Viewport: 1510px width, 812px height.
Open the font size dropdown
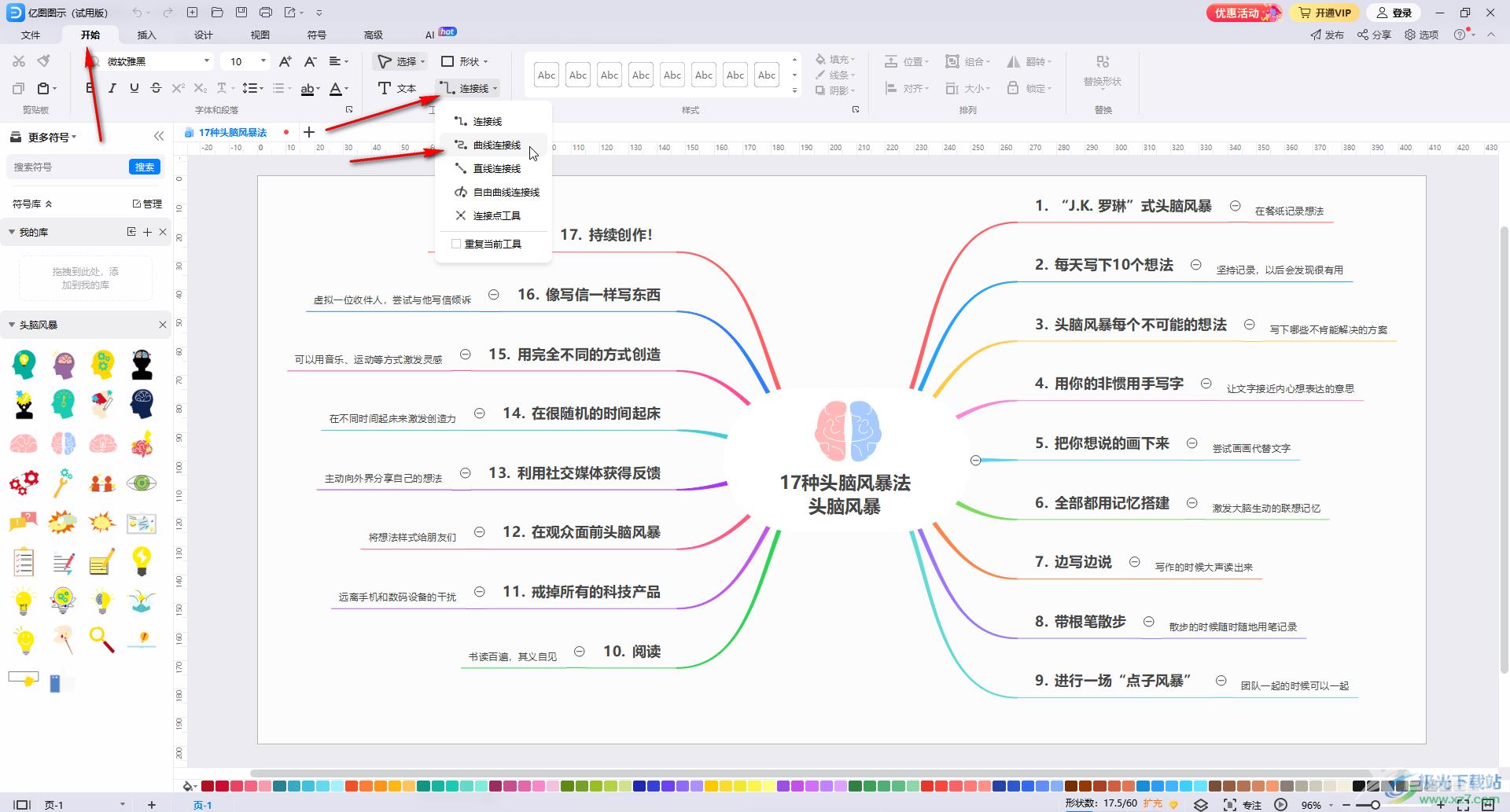pyautogui.click(x=263, y=61)
